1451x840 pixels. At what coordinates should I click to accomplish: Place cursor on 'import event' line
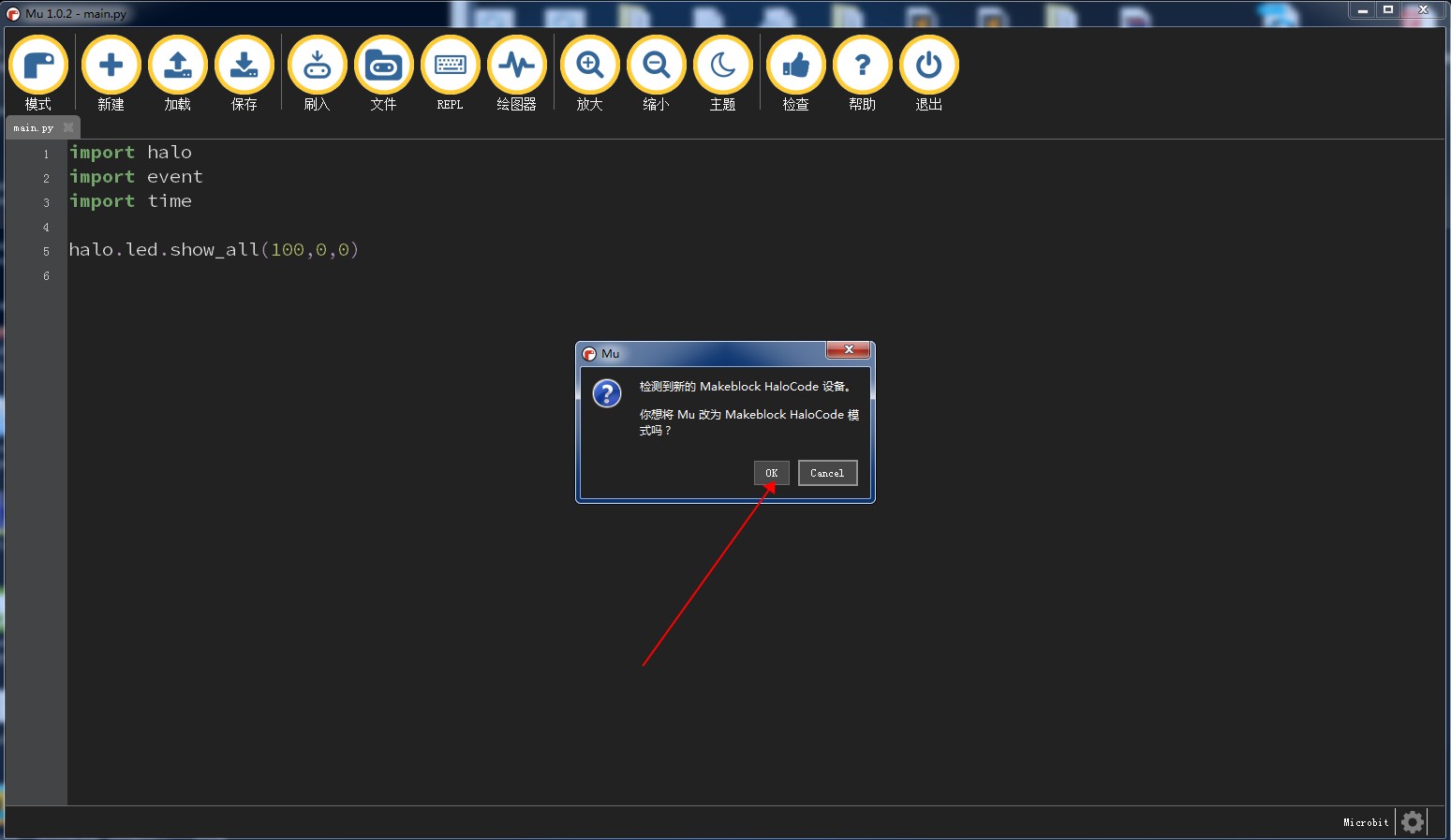pyautogui.click(x=136, y=177)
